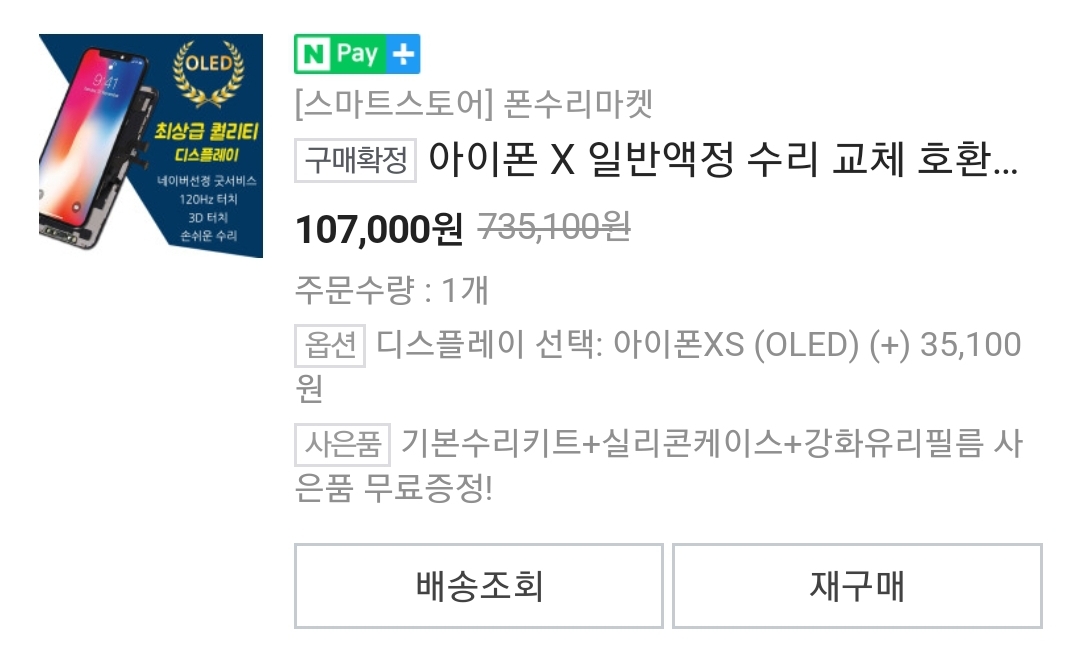Image resolution: width=1080 pixels, height=665 pixels.
Task: Click the 주문수량 1개 quantity line
Action: (392, 289)
